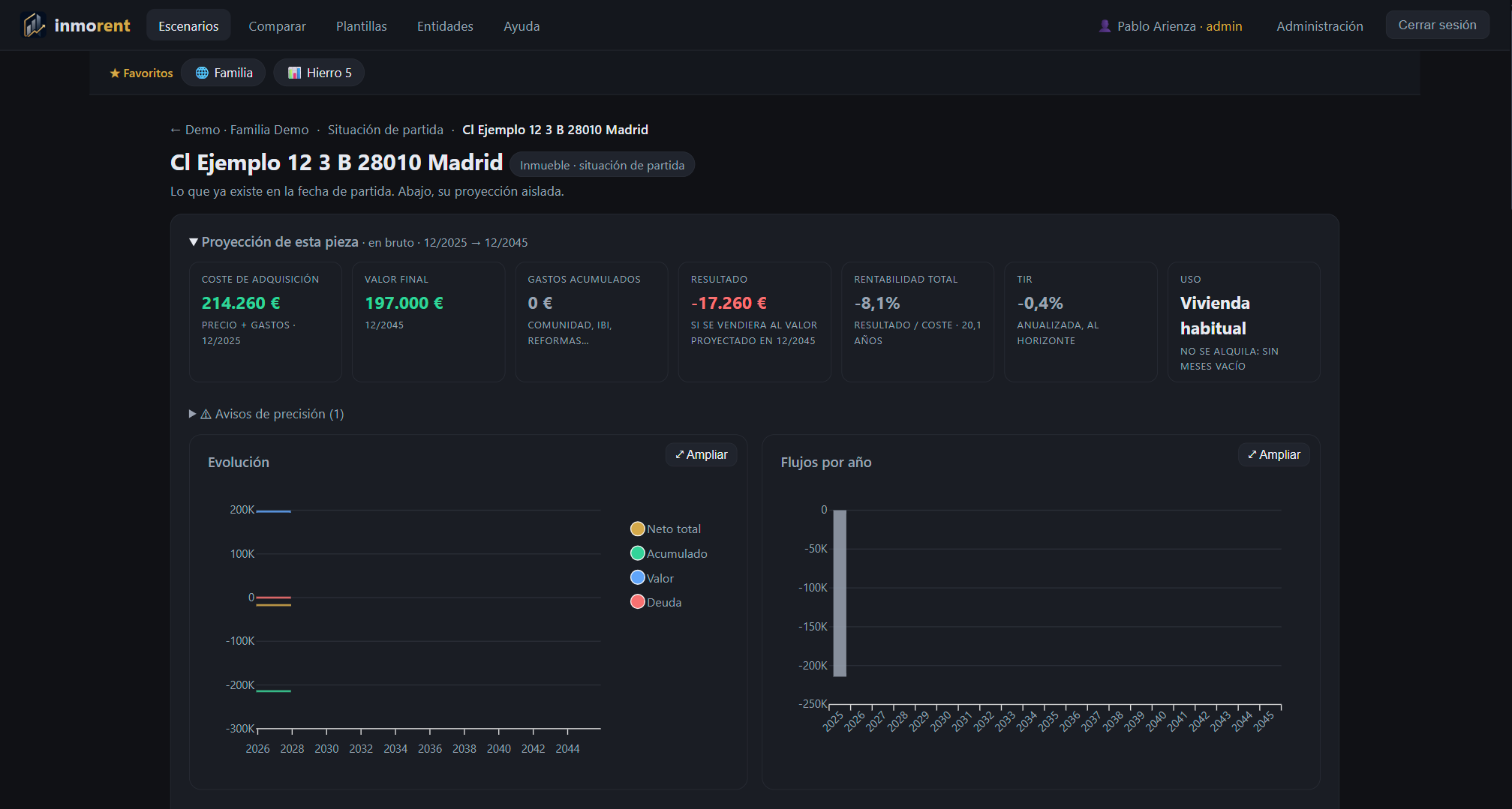Viewport: 1512px width, 809px height.
Task: Click the blue Valor line in Evolución chart
Action: (x=274, y=511)
